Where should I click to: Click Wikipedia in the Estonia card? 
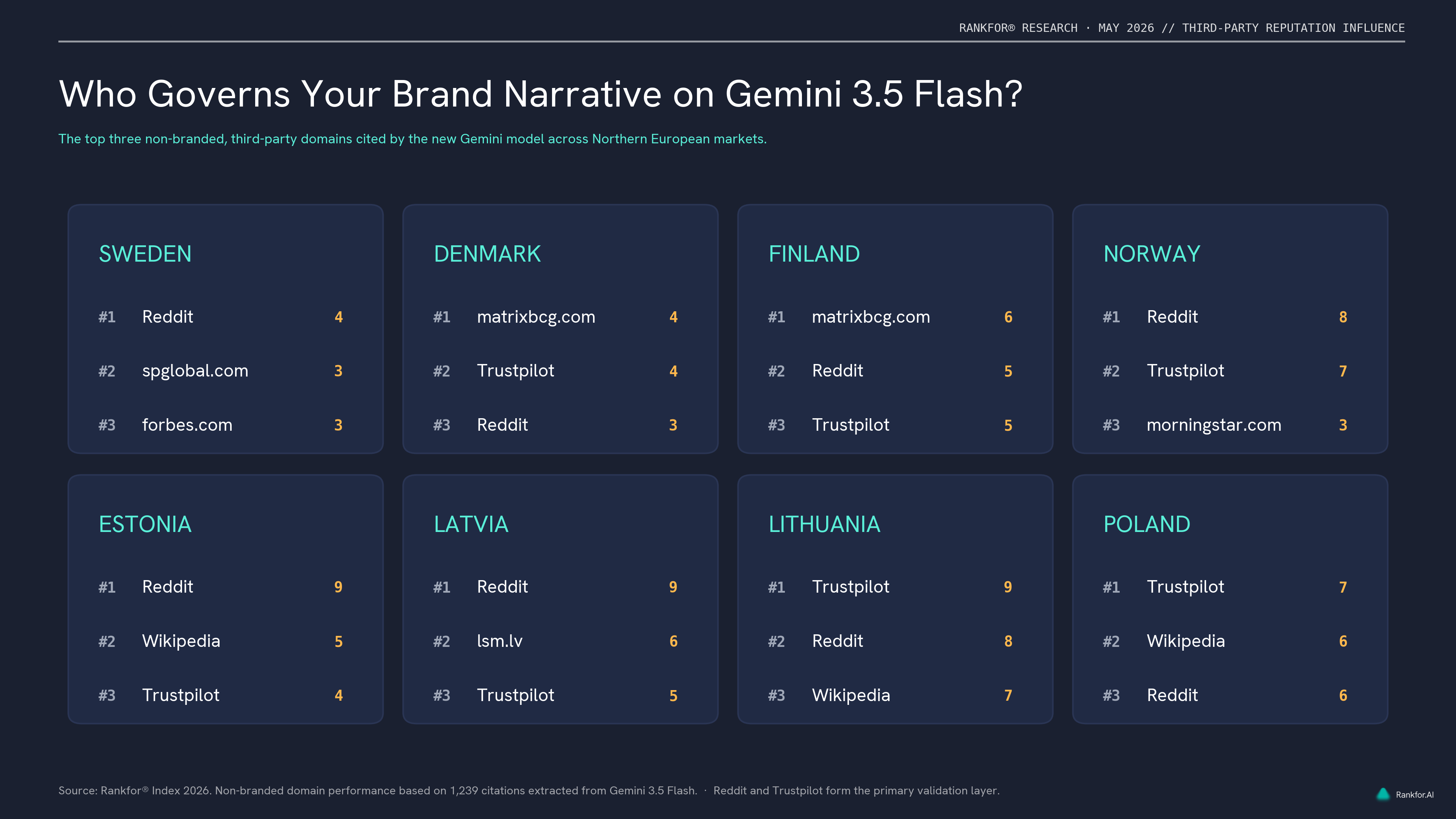tap(181, 642)
